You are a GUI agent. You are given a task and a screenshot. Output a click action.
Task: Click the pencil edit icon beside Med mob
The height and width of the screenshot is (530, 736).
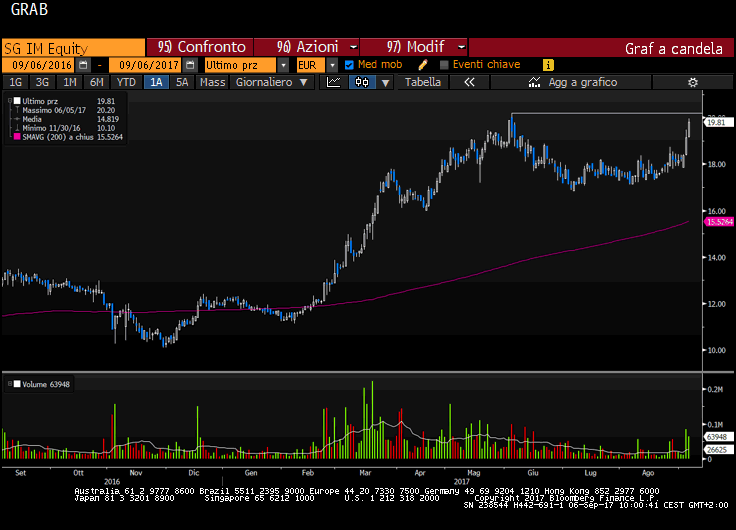[423, 64]
